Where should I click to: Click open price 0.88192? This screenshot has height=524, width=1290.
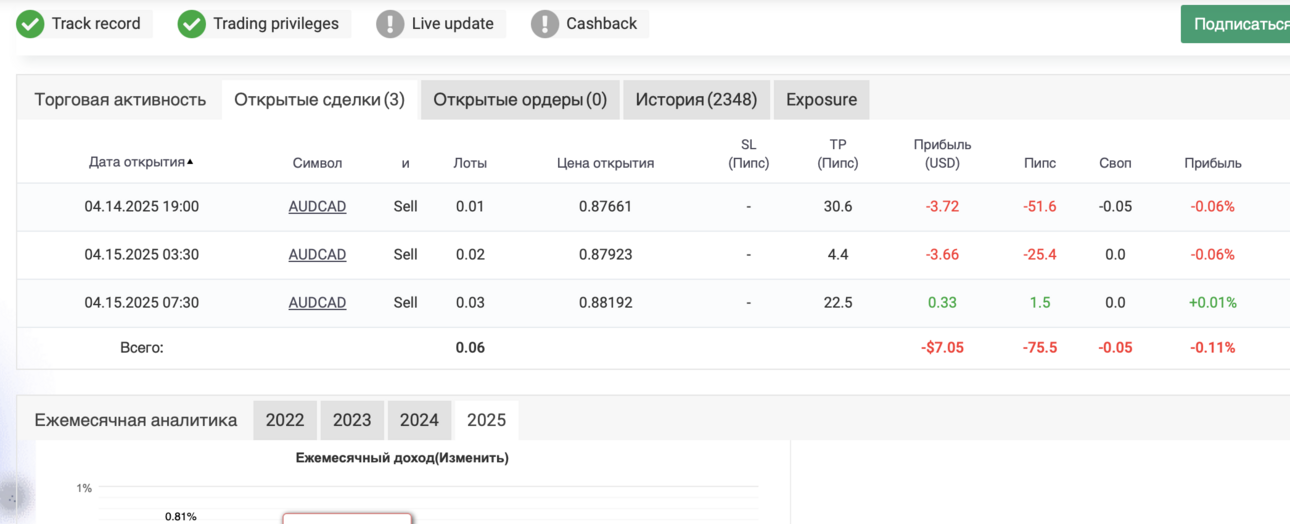tap(605, 303)
